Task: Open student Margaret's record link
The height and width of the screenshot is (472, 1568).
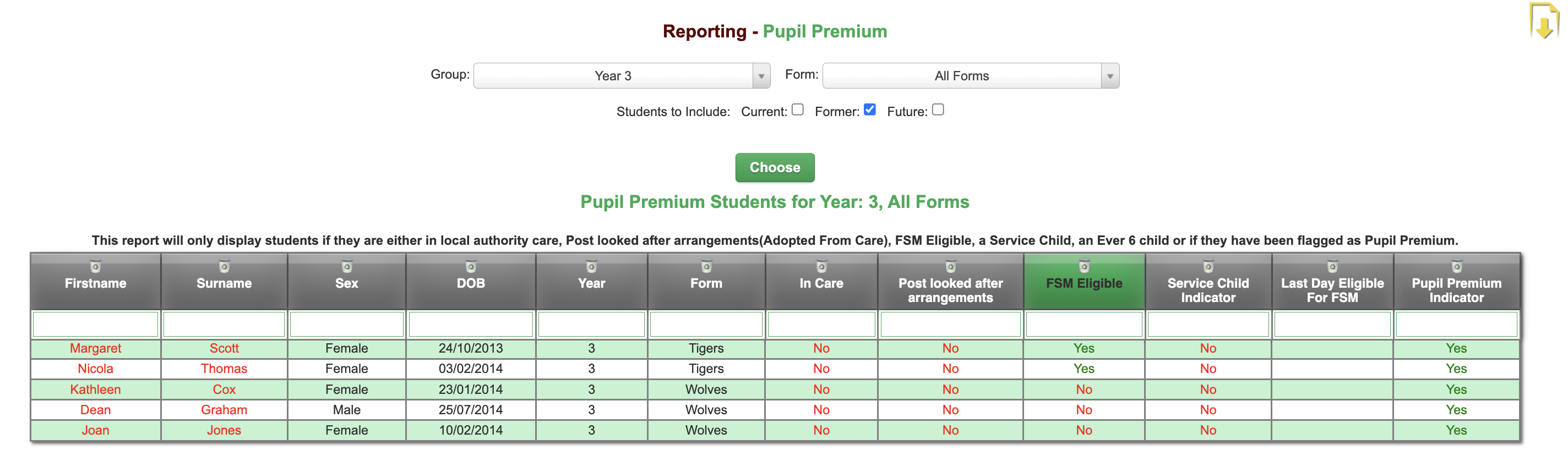Action: 96,349
